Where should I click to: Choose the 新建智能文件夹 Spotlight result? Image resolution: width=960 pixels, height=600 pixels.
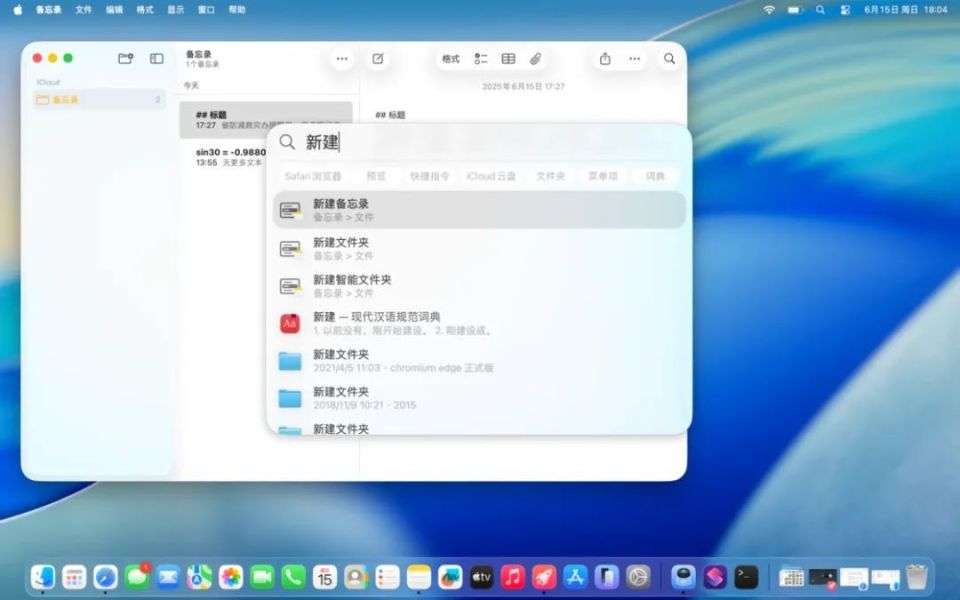tap(479, 286)
